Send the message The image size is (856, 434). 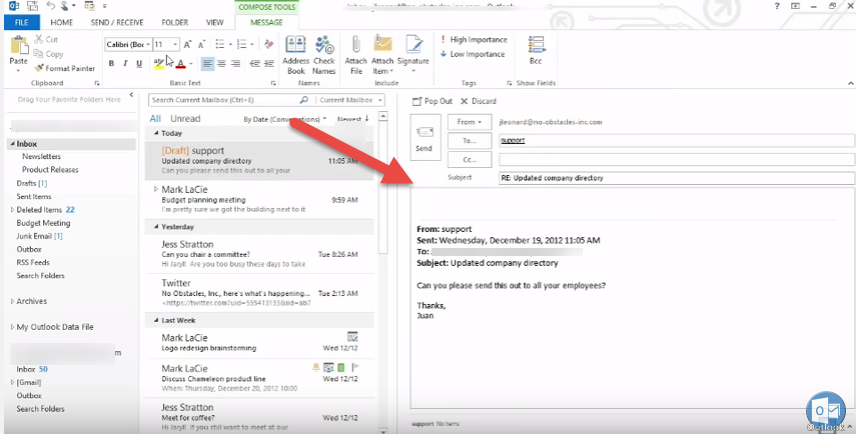coord(424,137)
